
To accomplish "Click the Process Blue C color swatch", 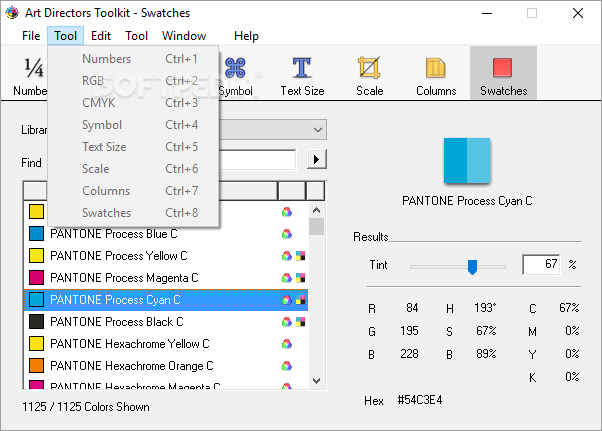I will 36,233.
